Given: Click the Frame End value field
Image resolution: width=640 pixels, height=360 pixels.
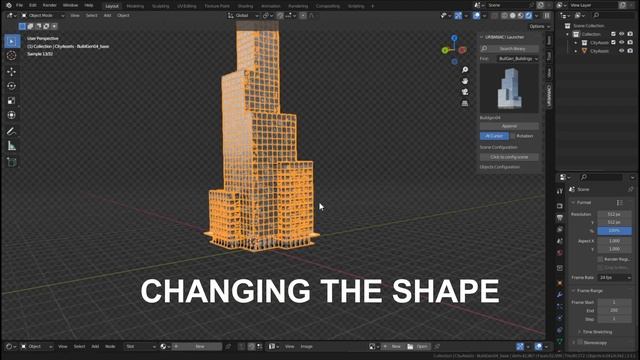Looking at the screenshot, I should click(x=615, y=311).
